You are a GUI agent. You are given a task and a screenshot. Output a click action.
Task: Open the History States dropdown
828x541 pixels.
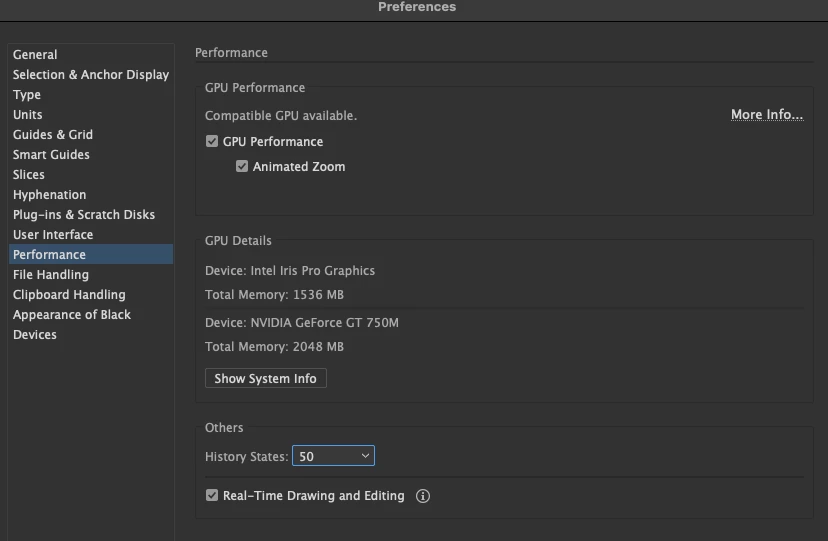333,456
